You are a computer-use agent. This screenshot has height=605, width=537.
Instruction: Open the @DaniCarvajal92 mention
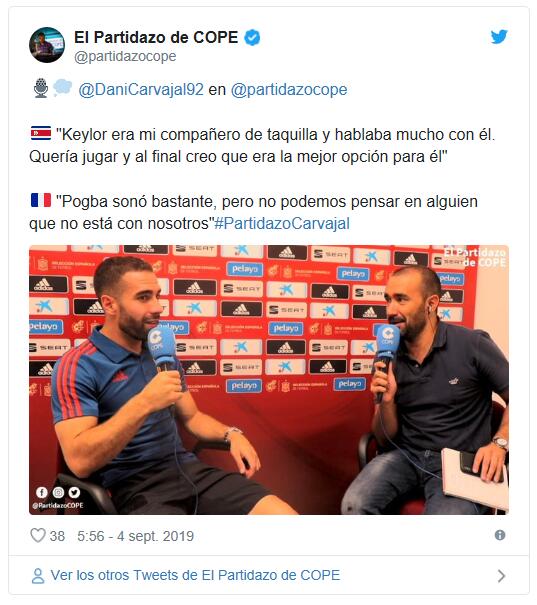pos(141,90)
